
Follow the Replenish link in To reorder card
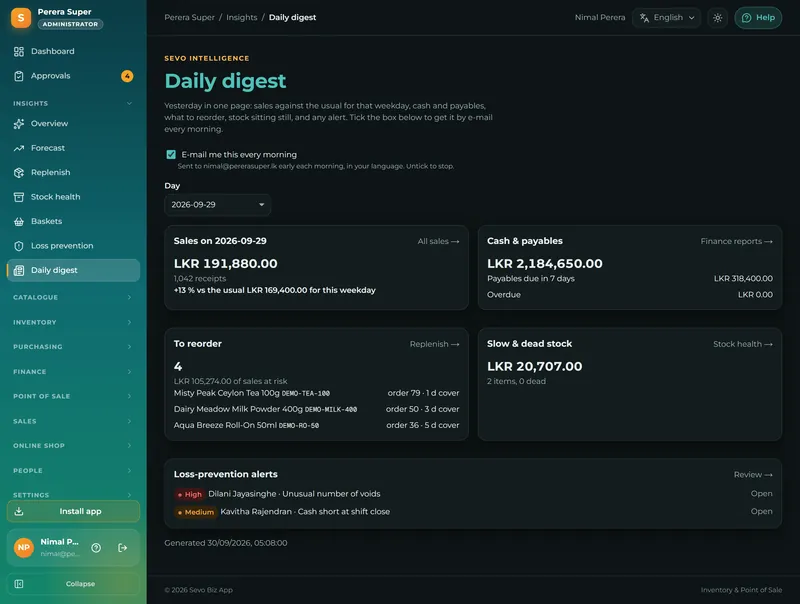point(434,344)
